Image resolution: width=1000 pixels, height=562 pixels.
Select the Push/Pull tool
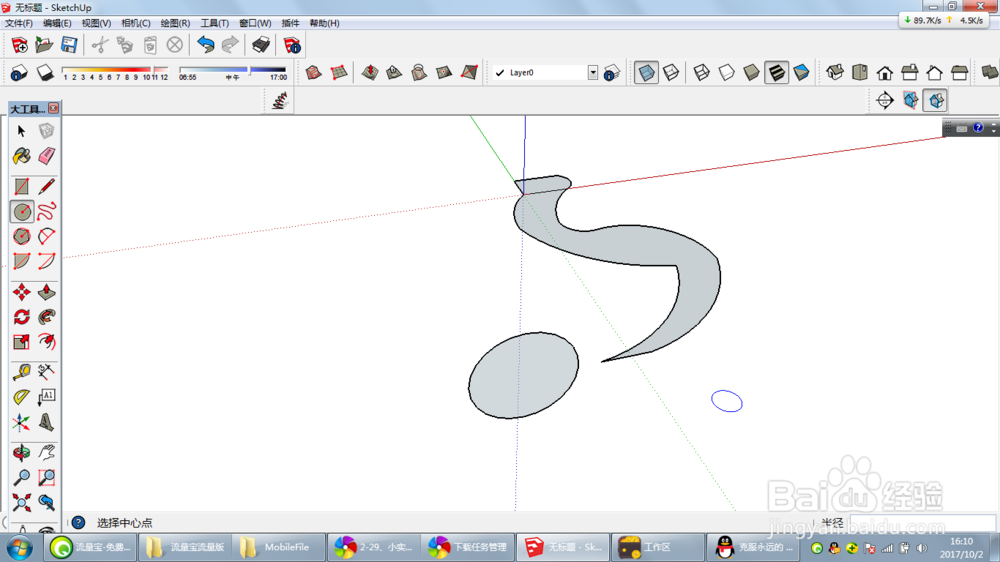[46, 292]
